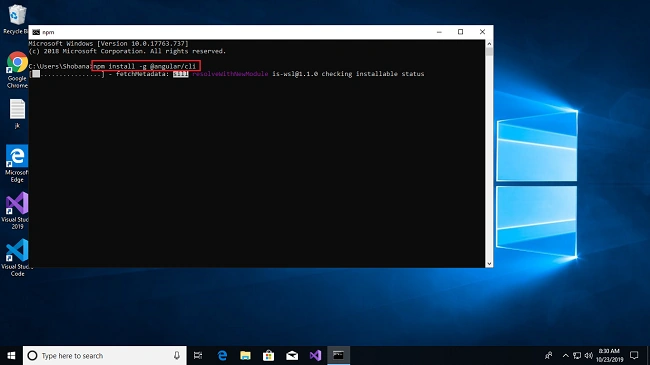Open the Action Center notifications icon

pyautogui.click(x=634, y=355)
